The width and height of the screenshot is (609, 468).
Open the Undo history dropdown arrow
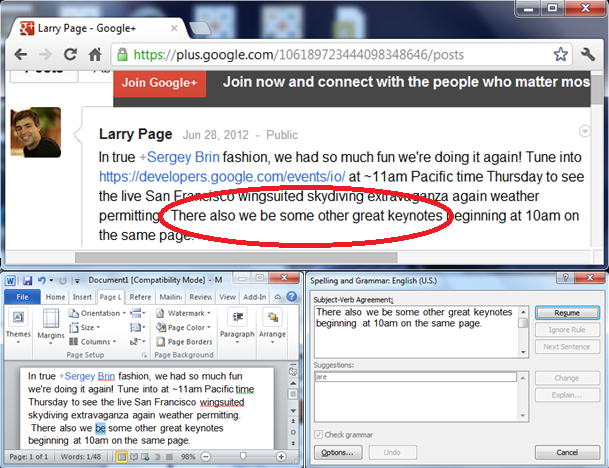point(51,280)
